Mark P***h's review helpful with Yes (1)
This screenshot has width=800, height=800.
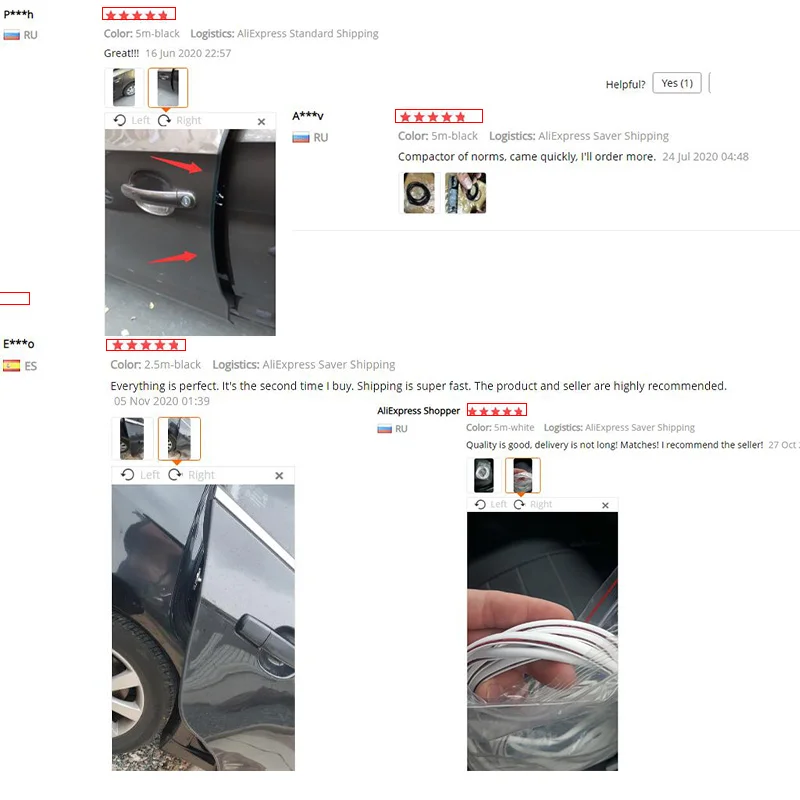(x=677, y=83)
